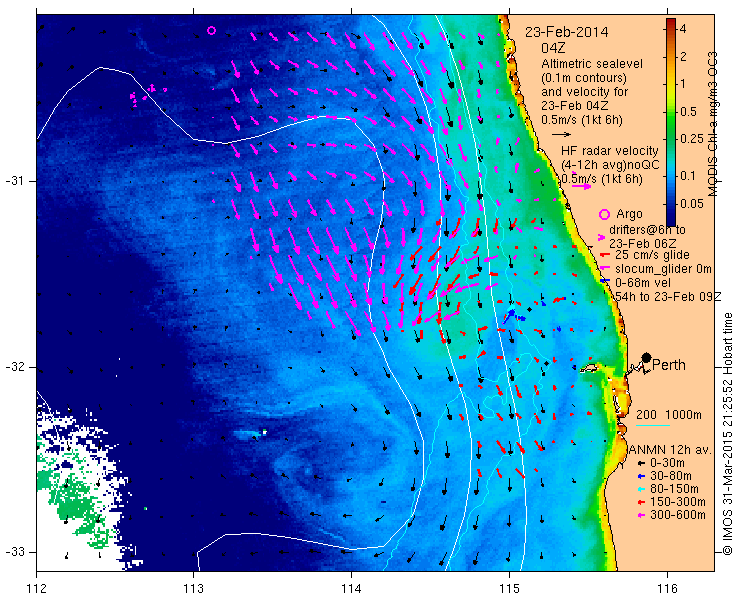Image resolution: width=740 pixels, height=600 pixels.
Task: Click the 54h to 23-Feb 09Z text
Action: coord(669,296)
